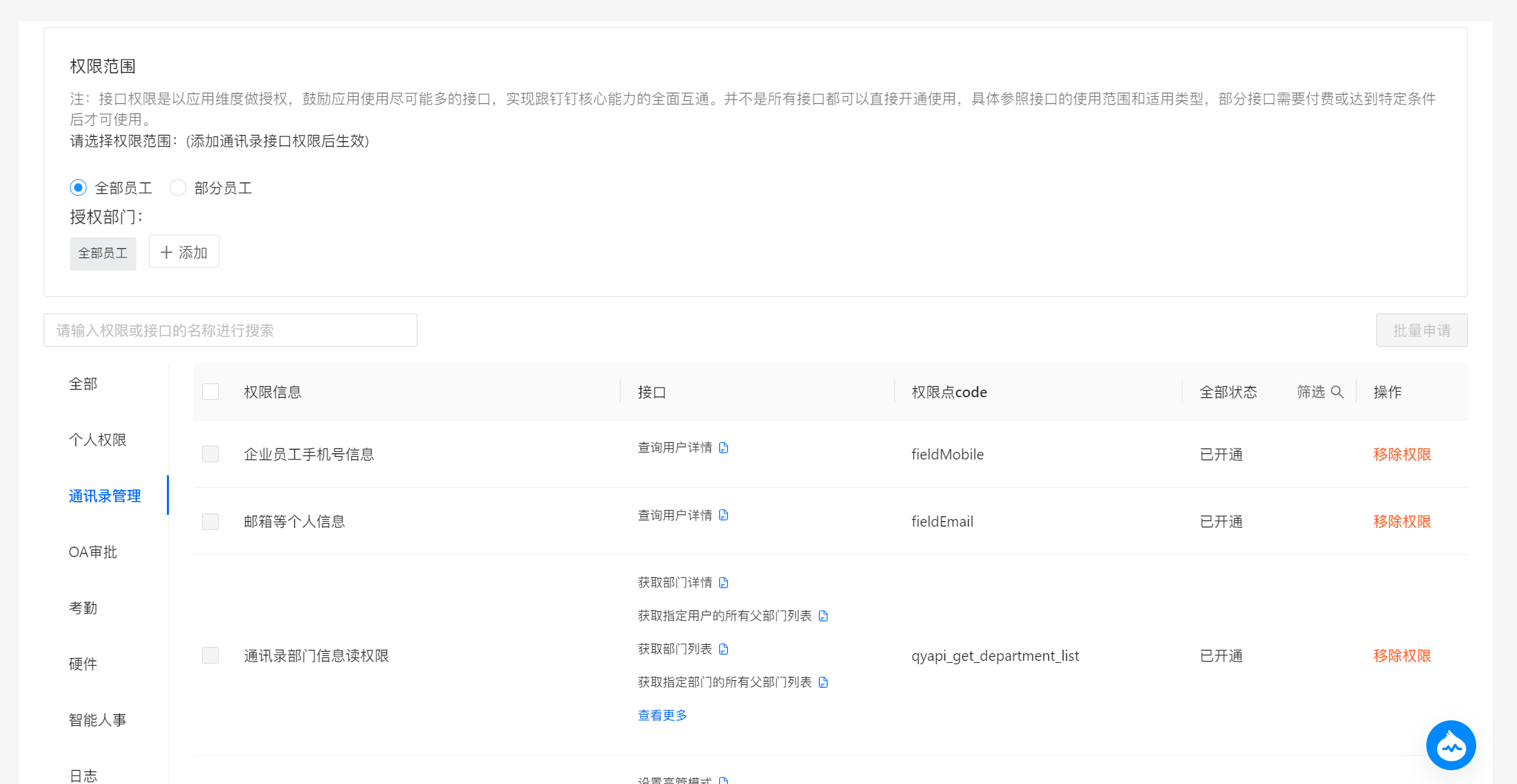Open doc icon beside fieldMobile 查询用户详情

coord(724,448)
